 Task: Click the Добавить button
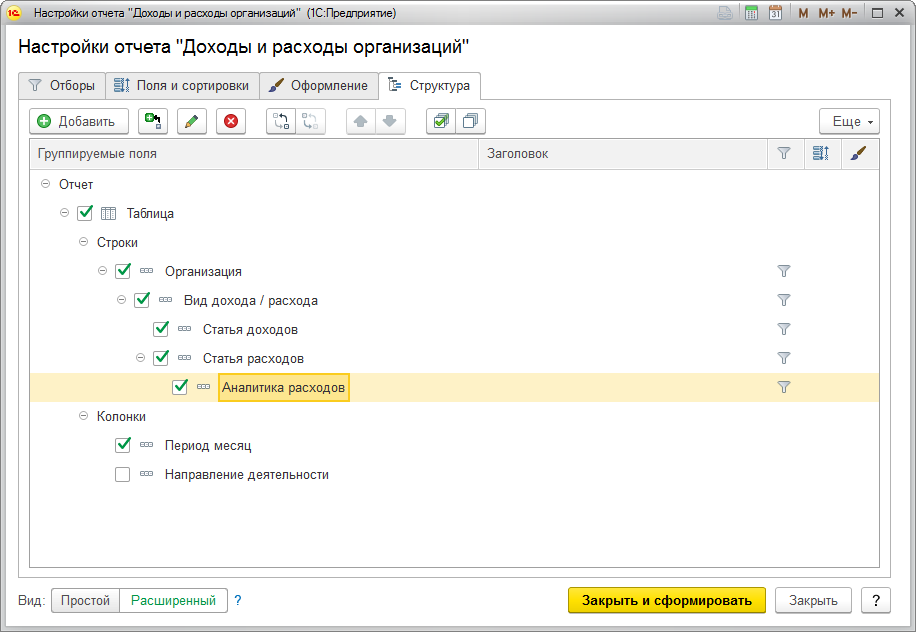(x=79, y=121)
